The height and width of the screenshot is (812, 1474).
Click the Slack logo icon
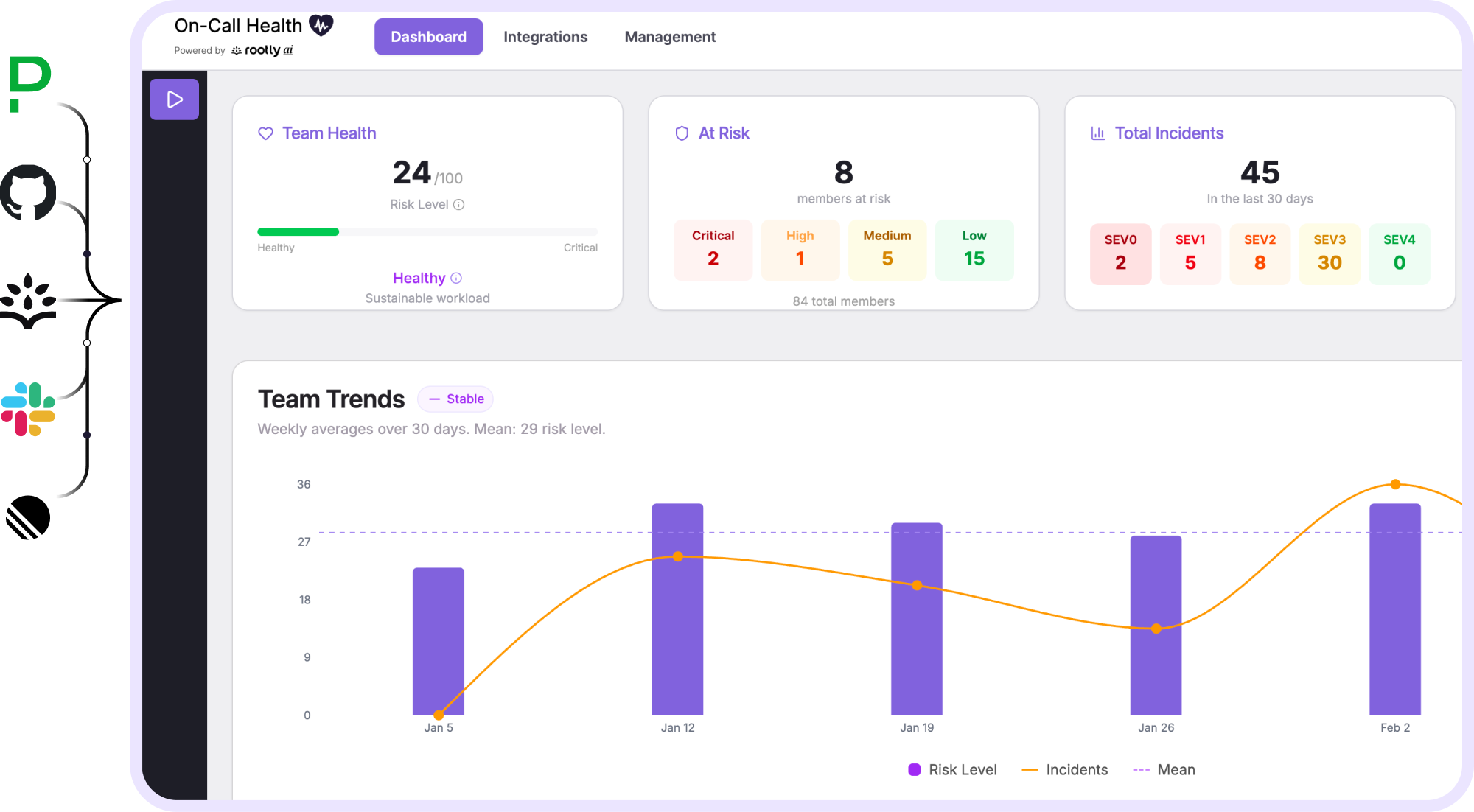(28, 409)
